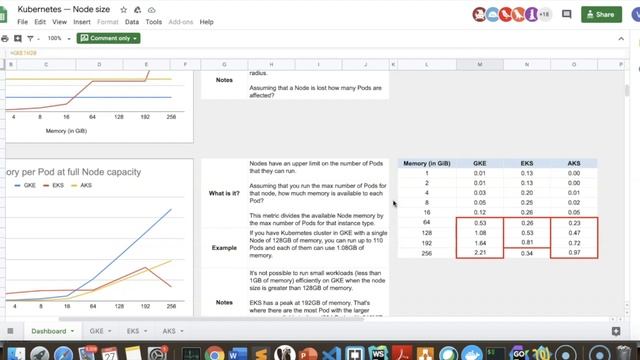Switch to the EKS sheet tab
This screenshot has height=360, width=640.
[133, 331]
